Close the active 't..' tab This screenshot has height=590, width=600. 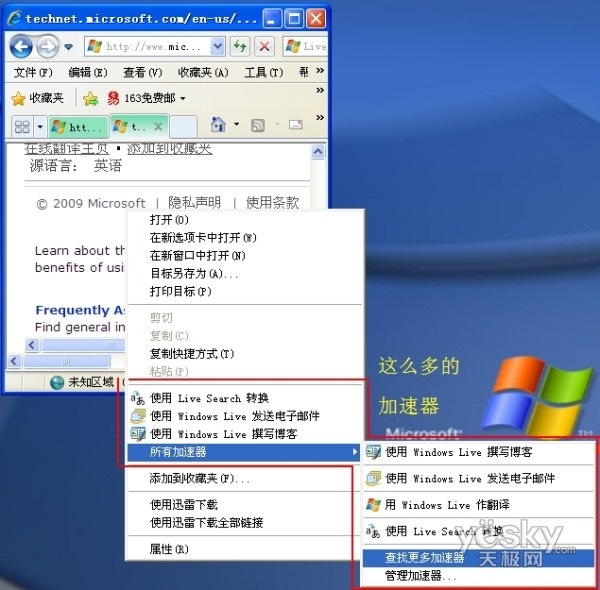(x=158, y=126)
